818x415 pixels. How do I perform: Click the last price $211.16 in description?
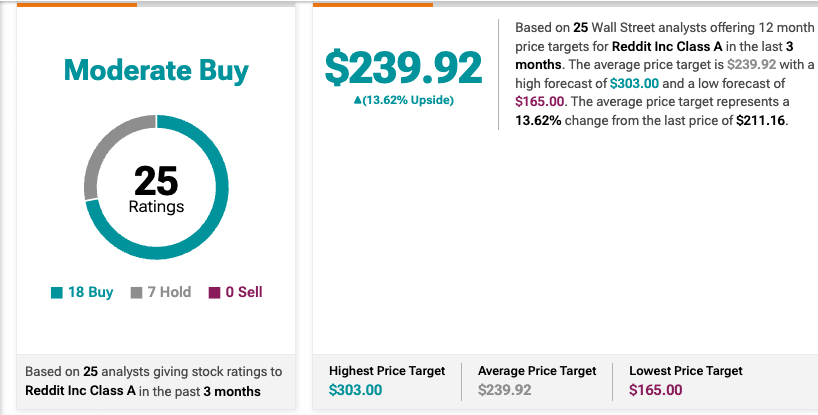pos(761,120)
